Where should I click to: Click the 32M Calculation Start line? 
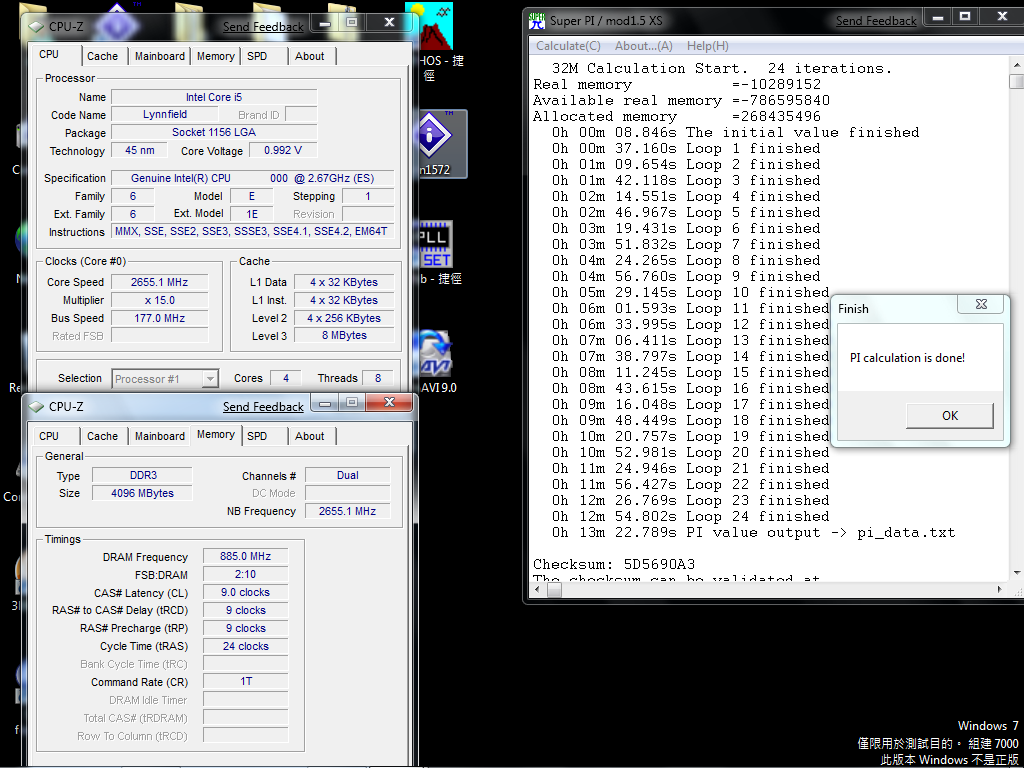(722, 69)
